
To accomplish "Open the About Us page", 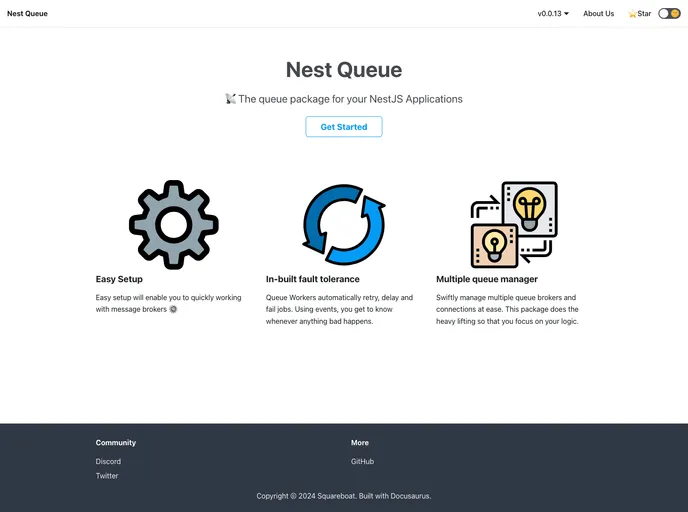I will 598,14.
